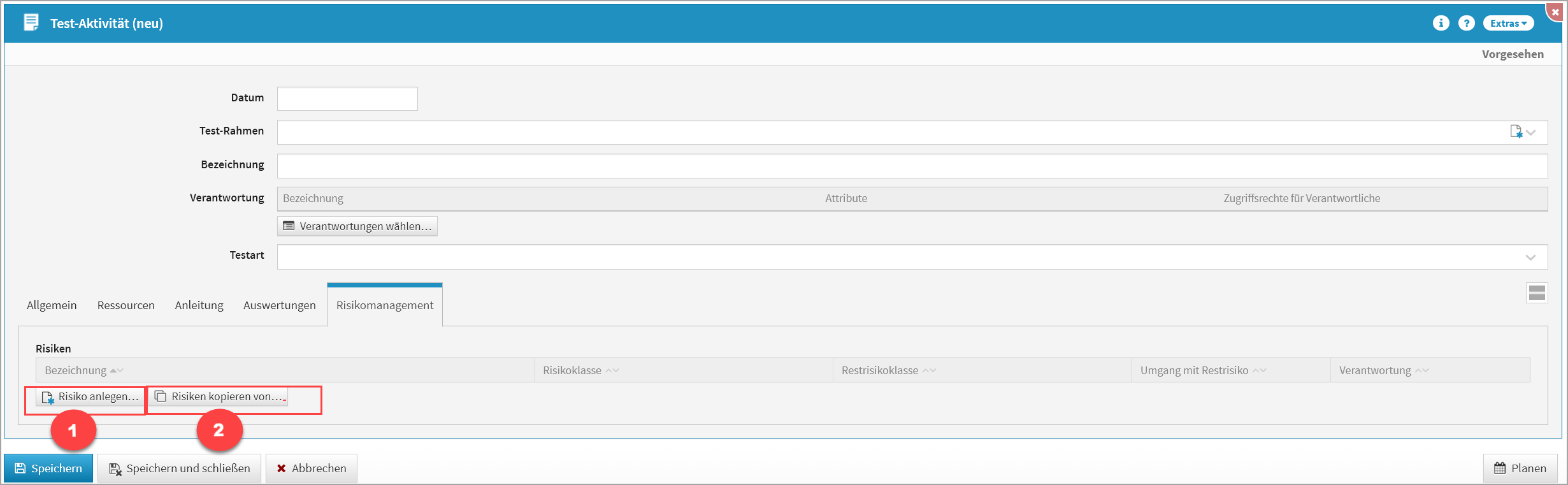Click the new Test-Rahmen document icon
The width and height of the screenshot is (1568, 485).
coord(1516,132)
